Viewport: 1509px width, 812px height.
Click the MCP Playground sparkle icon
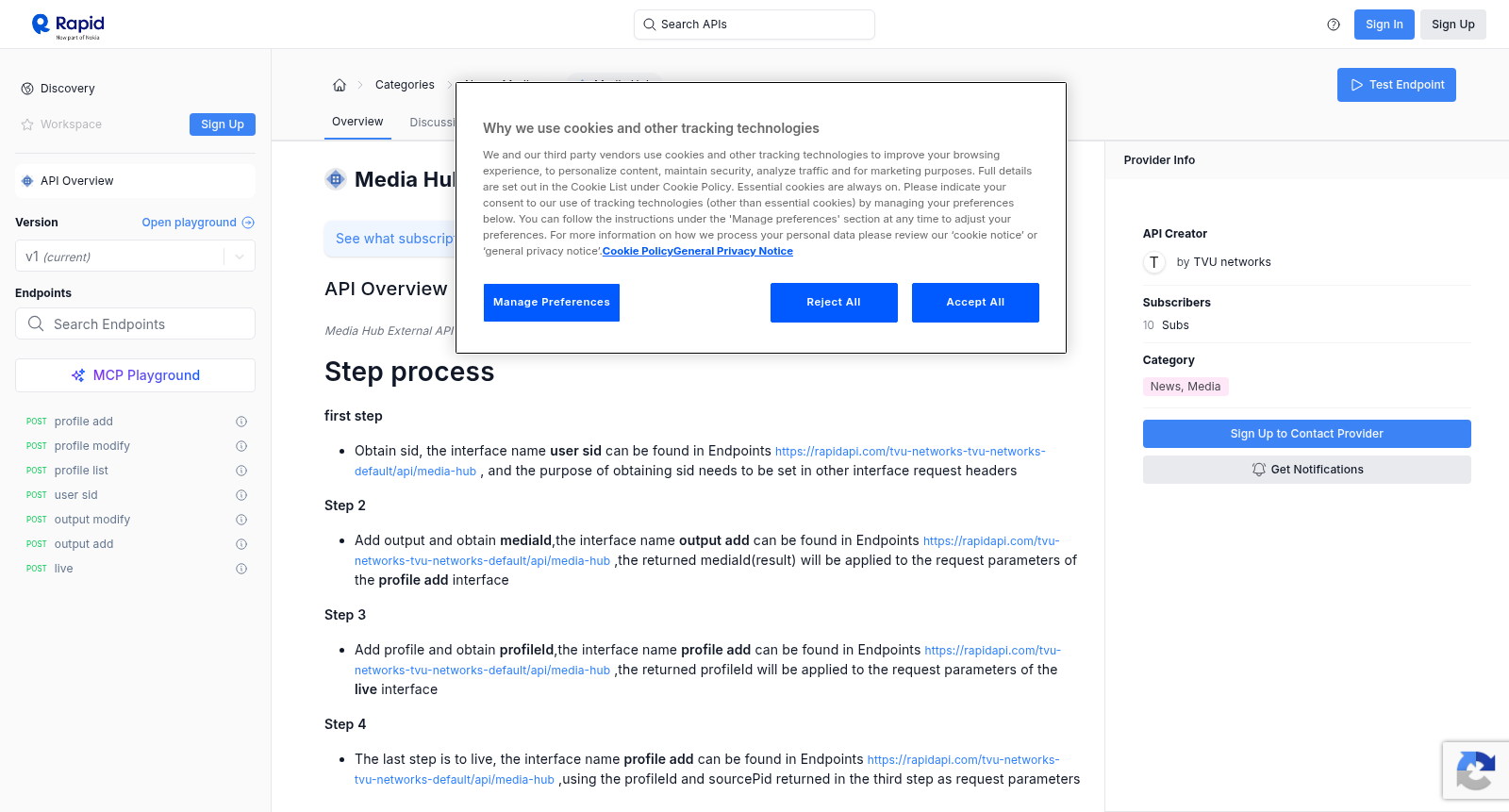tap(78, 375)
